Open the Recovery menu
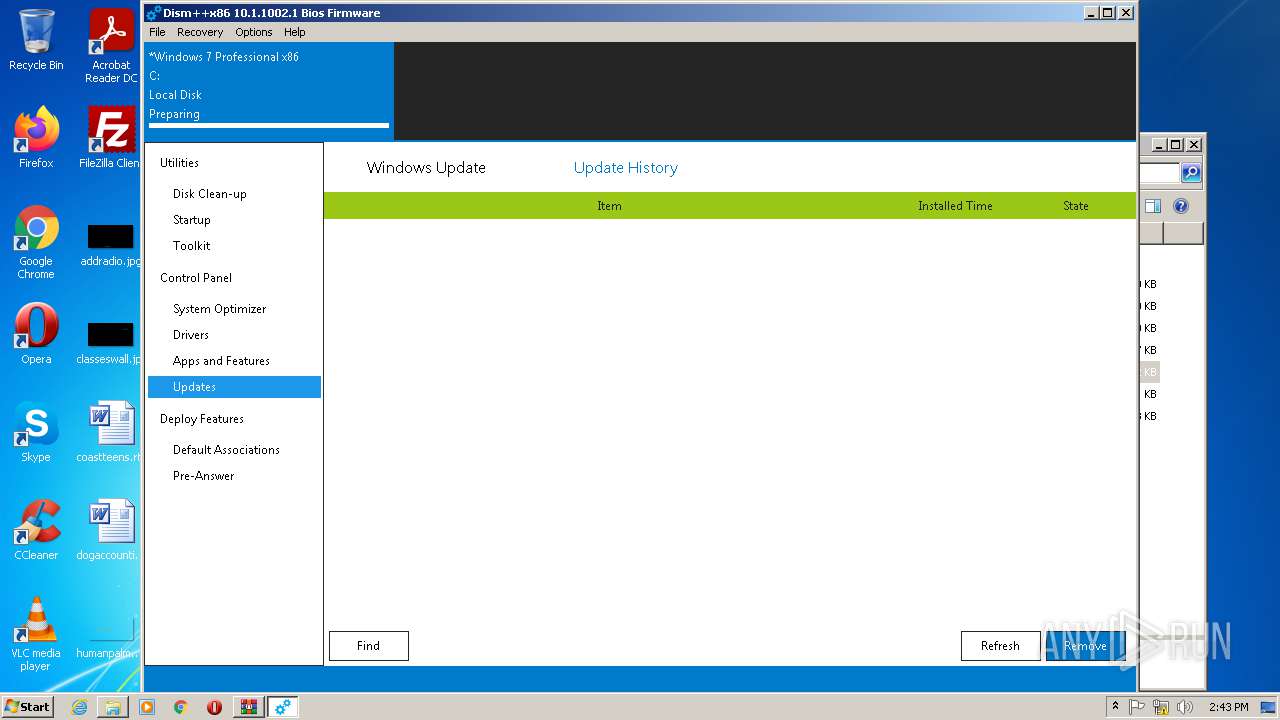1280x720 pixels. click(x=200, y=32)
